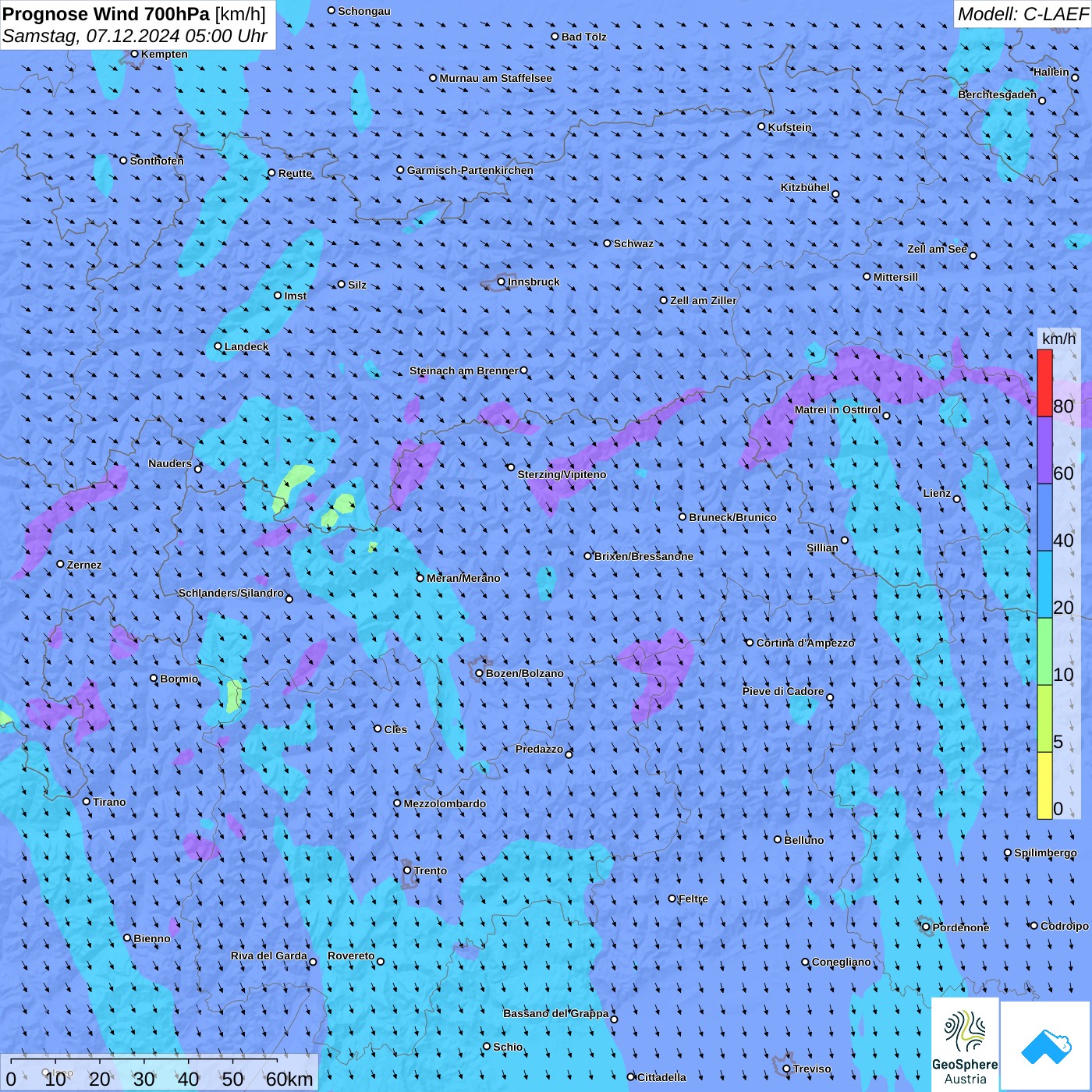Image resolution: width=1092 pixels, height=1092 pixels.
Task: Select the Tirano city label
Action: (109, 802)
